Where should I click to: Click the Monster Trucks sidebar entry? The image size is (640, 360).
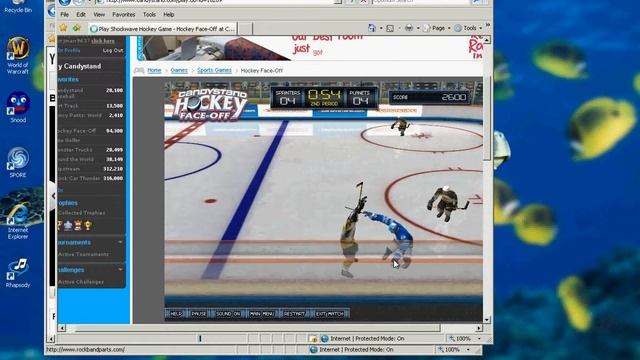tap(91, 150)
